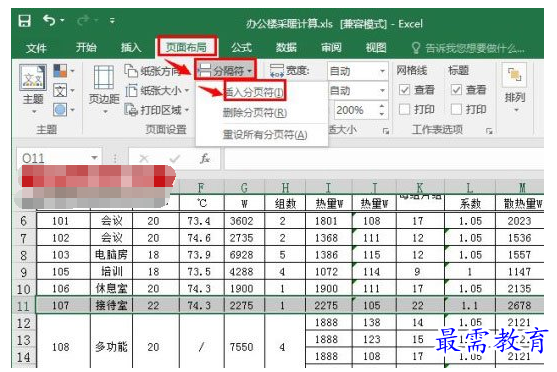Image resolution: width=557 pixels, height=372 pixels.
Task: Click the 200% scale input field
Action: pos(355,110)
